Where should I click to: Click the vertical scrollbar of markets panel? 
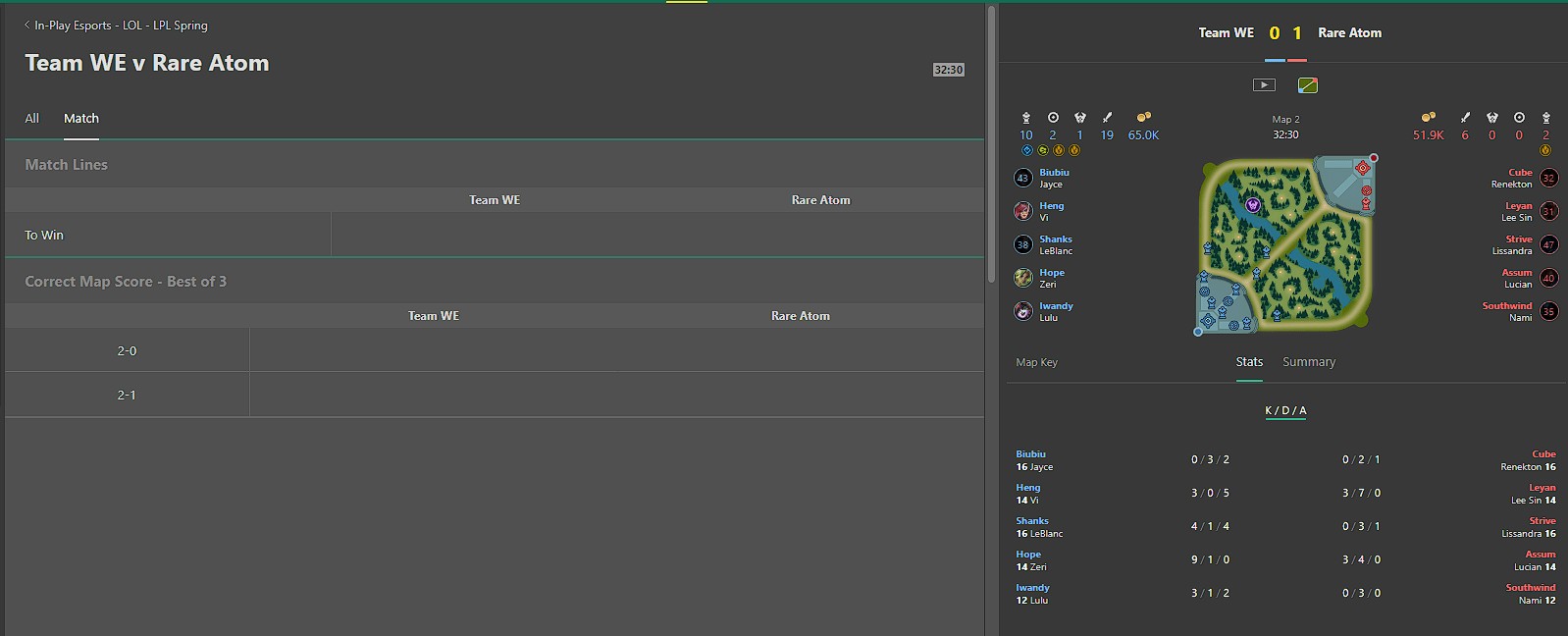click(991, 147)
